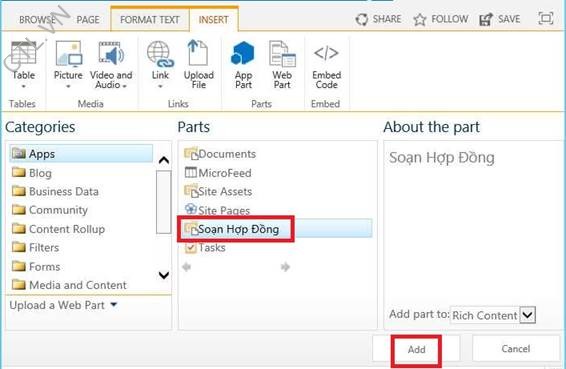Image resolution: width=566 pixels, height=369 pixels.
Task: Select the Media and Content category
Action: [69, 285]
